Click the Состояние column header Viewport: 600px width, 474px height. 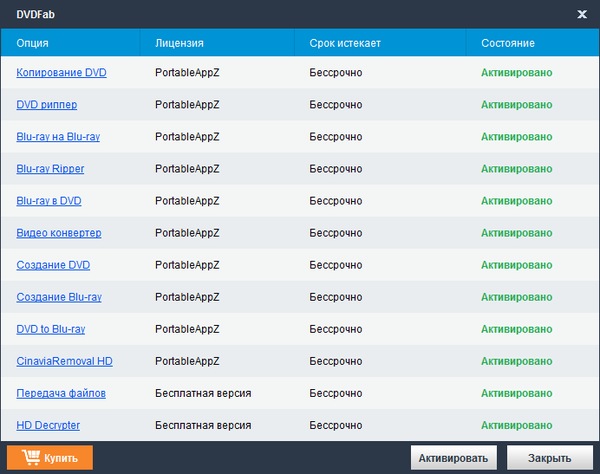coord(508,43)
